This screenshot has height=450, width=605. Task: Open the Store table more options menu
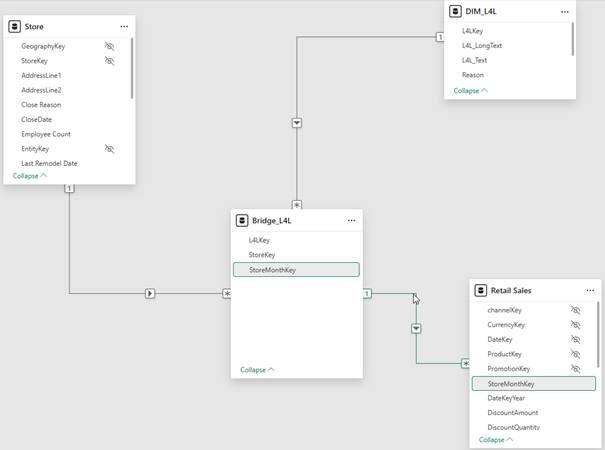124,27
